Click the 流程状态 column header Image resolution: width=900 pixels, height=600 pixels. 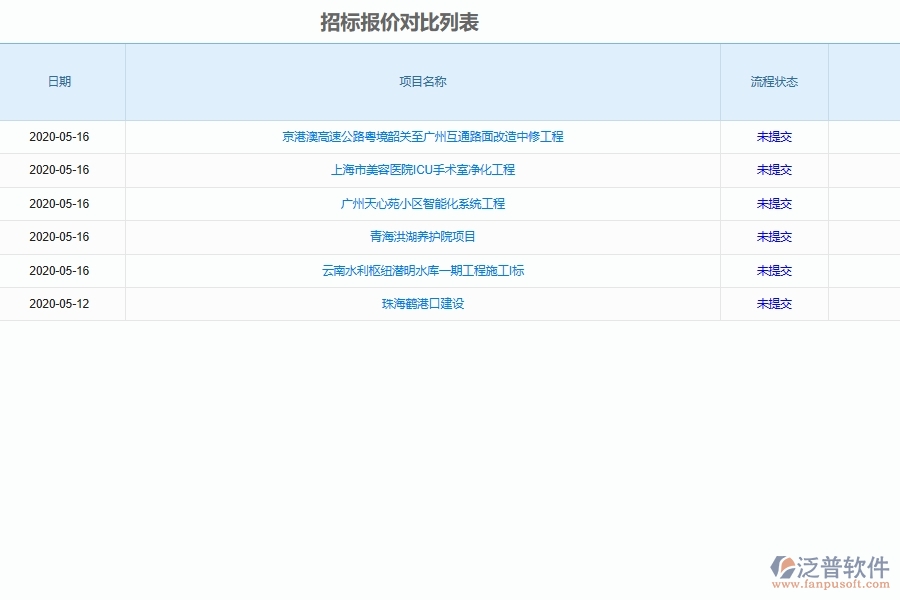[775, 82]
